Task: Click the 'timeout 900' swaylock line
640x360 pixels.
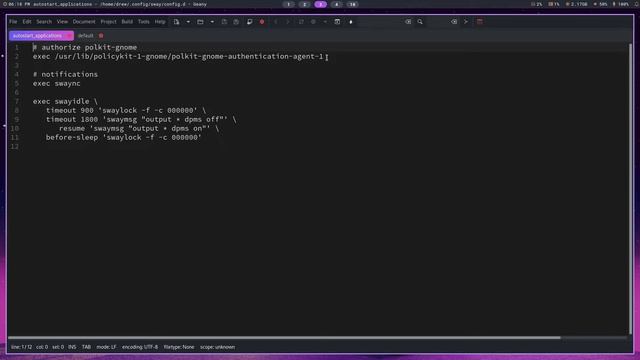Action: click(x=126, y=110)
